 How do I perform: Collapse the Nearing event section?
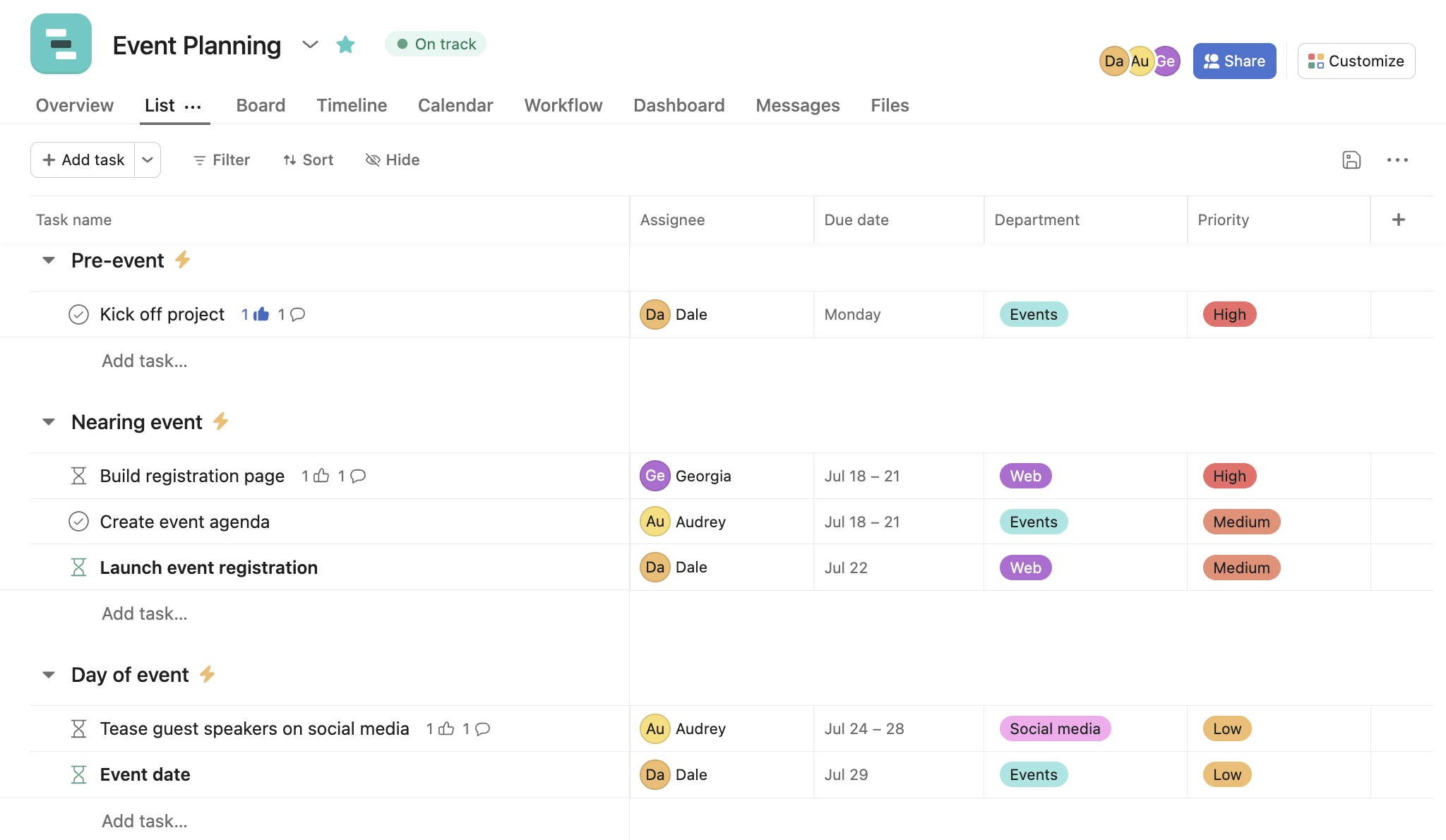pyautogui.click(x=47, y=421)
